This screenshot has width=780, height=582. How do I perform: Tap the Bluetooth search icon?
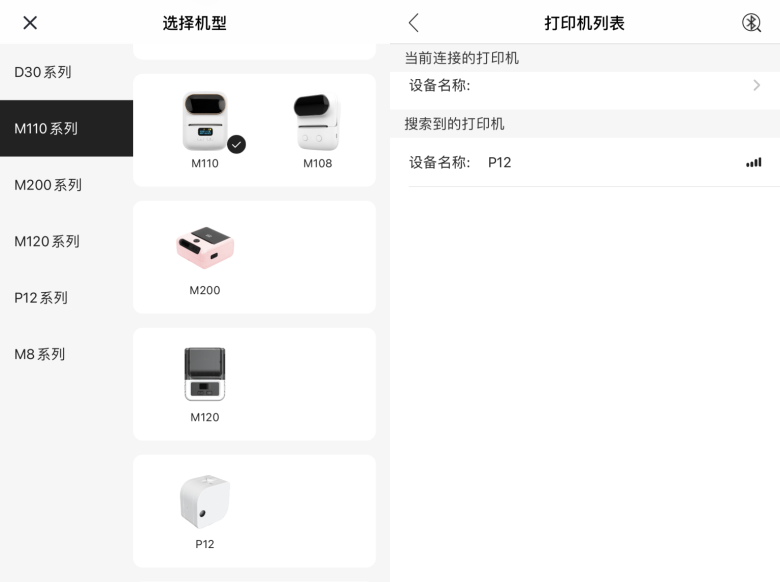point(751,22)
